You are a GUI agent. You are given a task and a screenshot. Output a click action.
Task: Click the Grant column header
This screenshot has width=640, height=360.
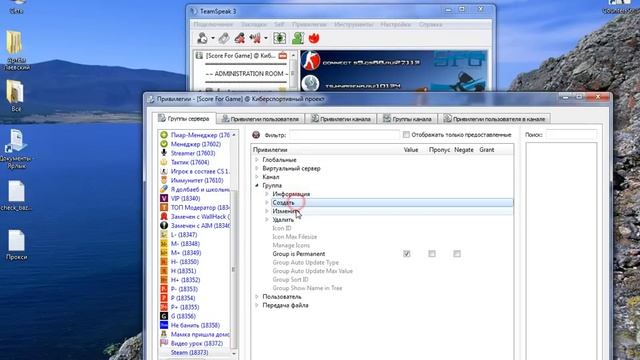[x=487, y=150]
